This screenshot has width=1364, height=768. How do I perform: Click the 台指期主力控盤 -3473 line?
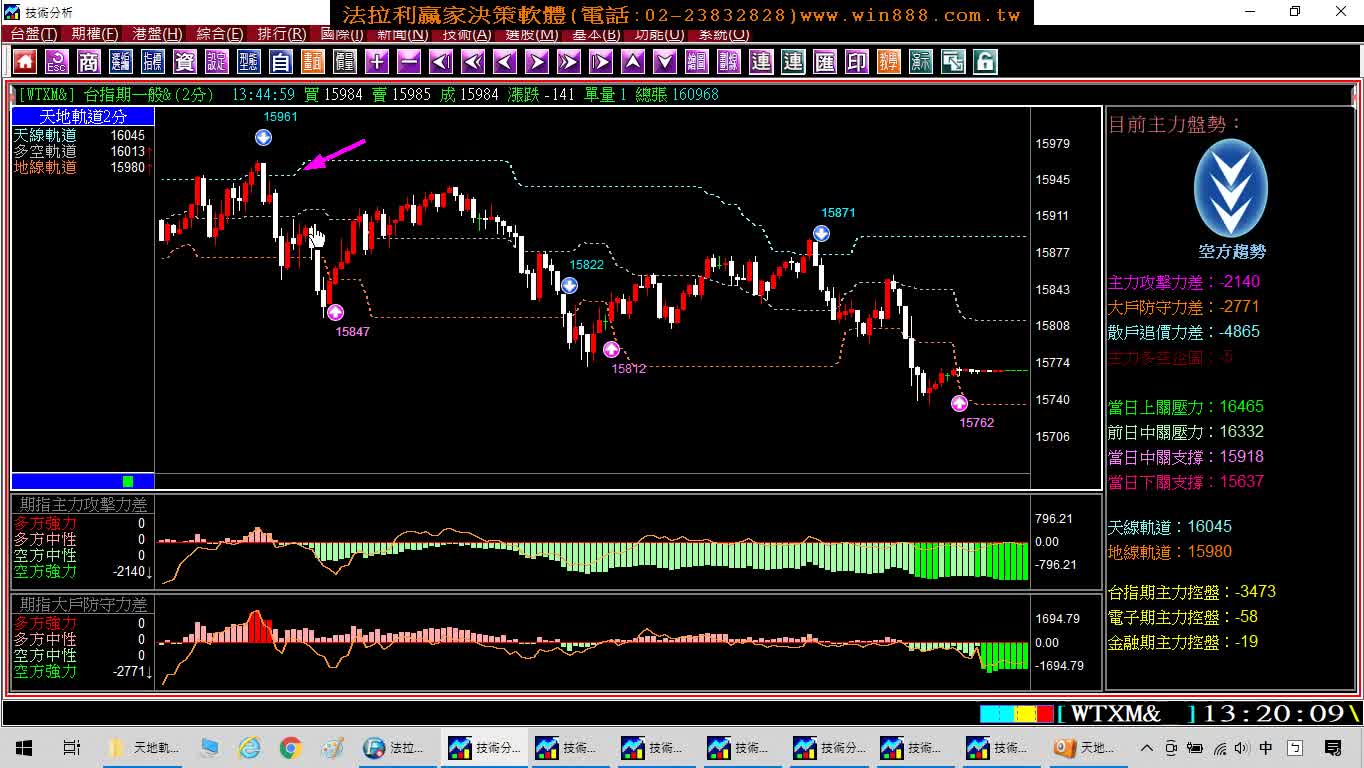point(1192,592)
